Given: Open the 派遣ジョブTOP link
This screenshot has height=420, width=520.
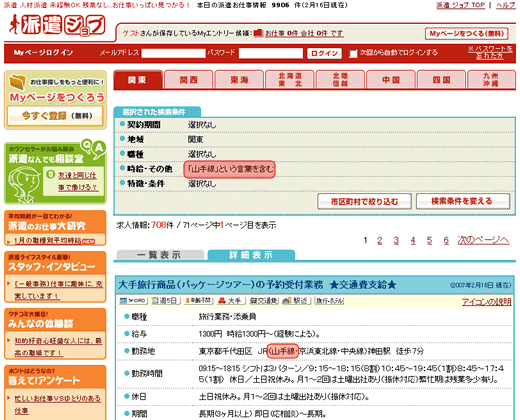Looking at the screenshot, I should pyautogui.click(x=460, y=5).
